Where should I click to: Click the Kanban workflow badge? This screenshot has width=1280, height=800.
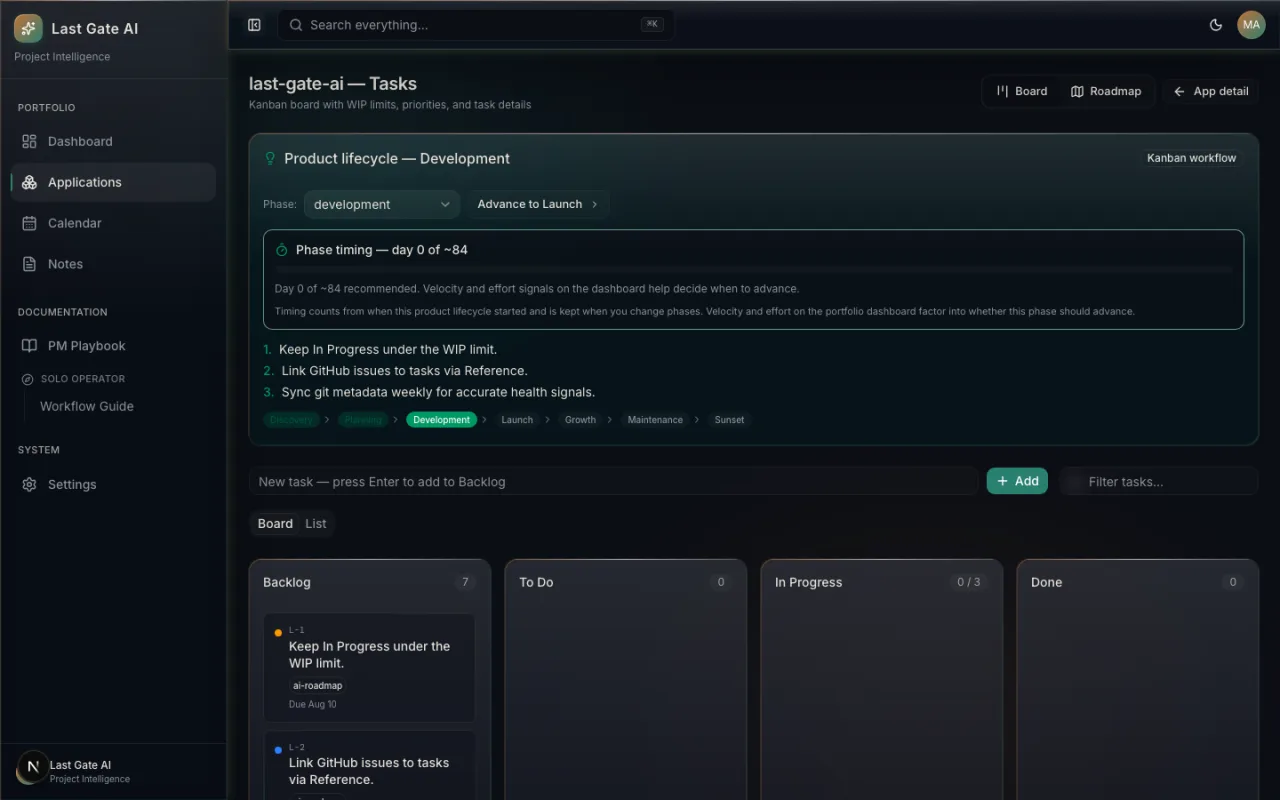tap(1191, 158)
